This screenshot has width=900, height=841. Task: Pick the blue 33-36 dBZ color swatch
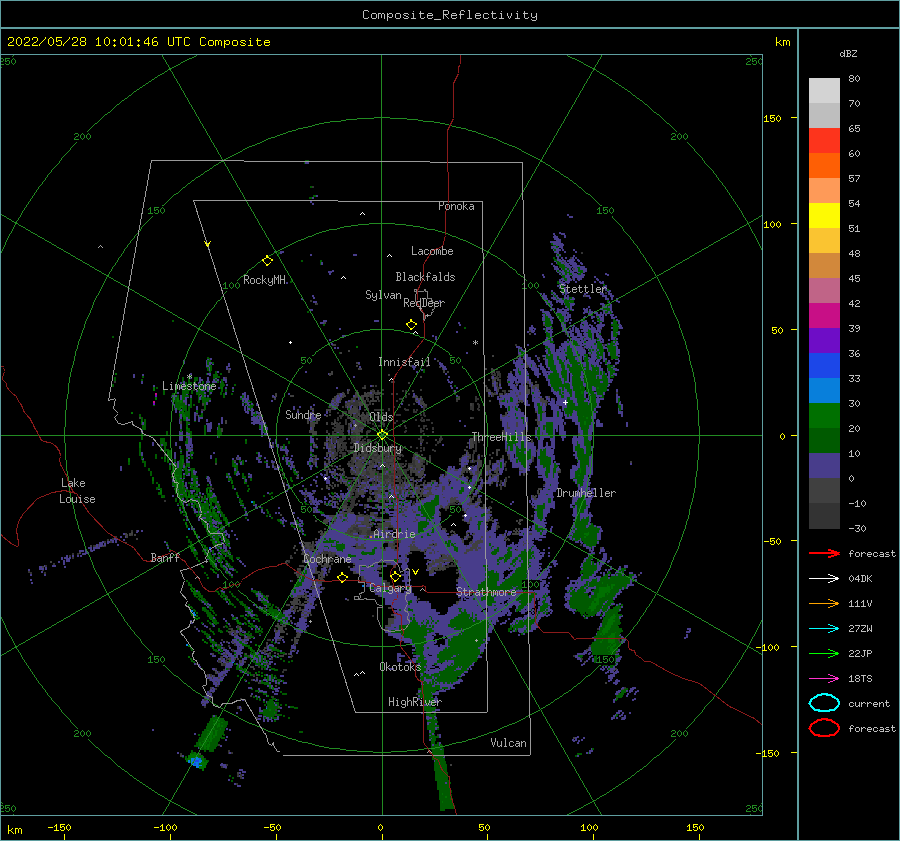[824, 366]
